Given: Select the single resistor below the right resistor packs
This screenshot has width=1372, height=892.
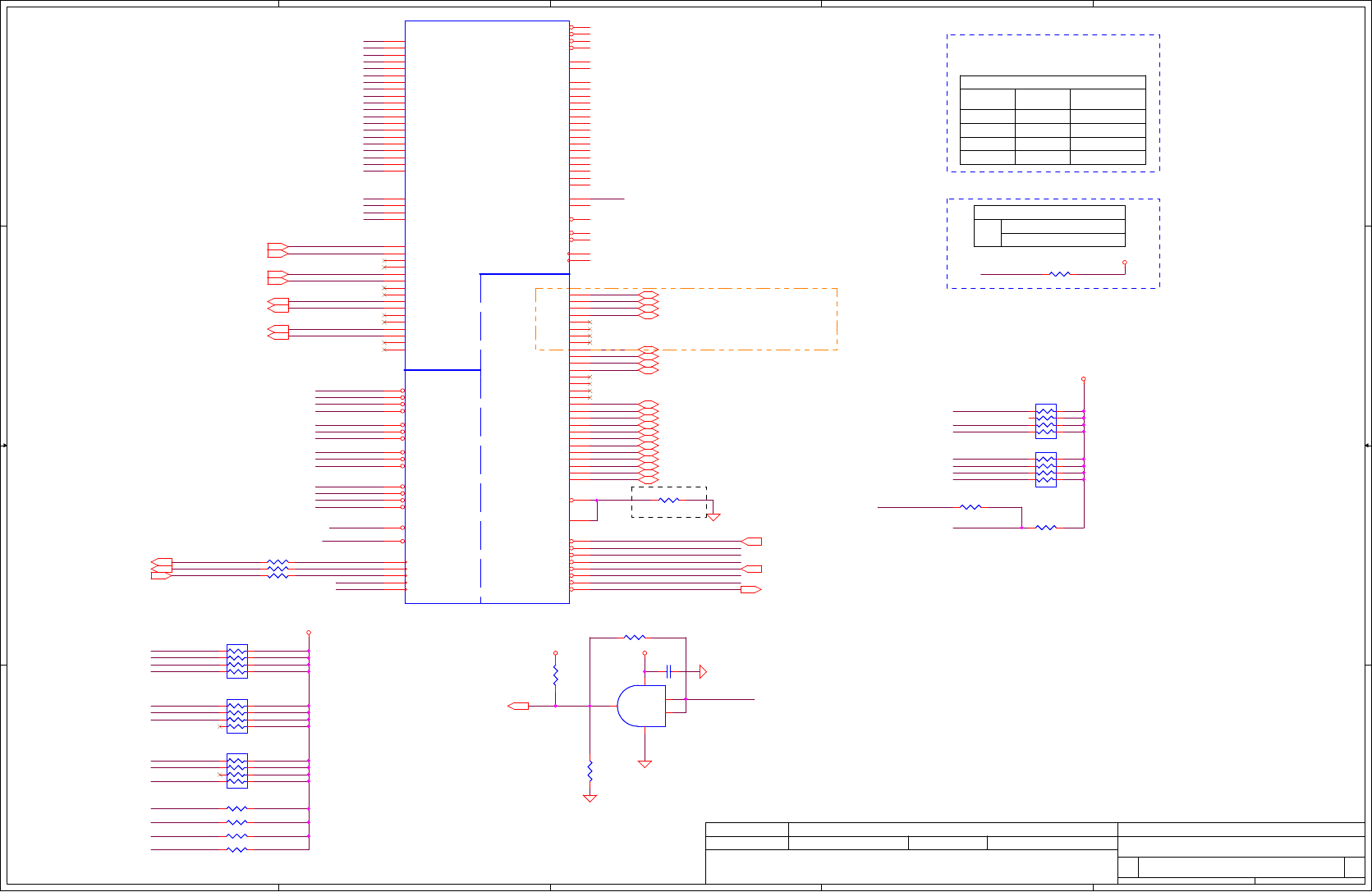Looking at the screenshot, I should [1046, 528].
